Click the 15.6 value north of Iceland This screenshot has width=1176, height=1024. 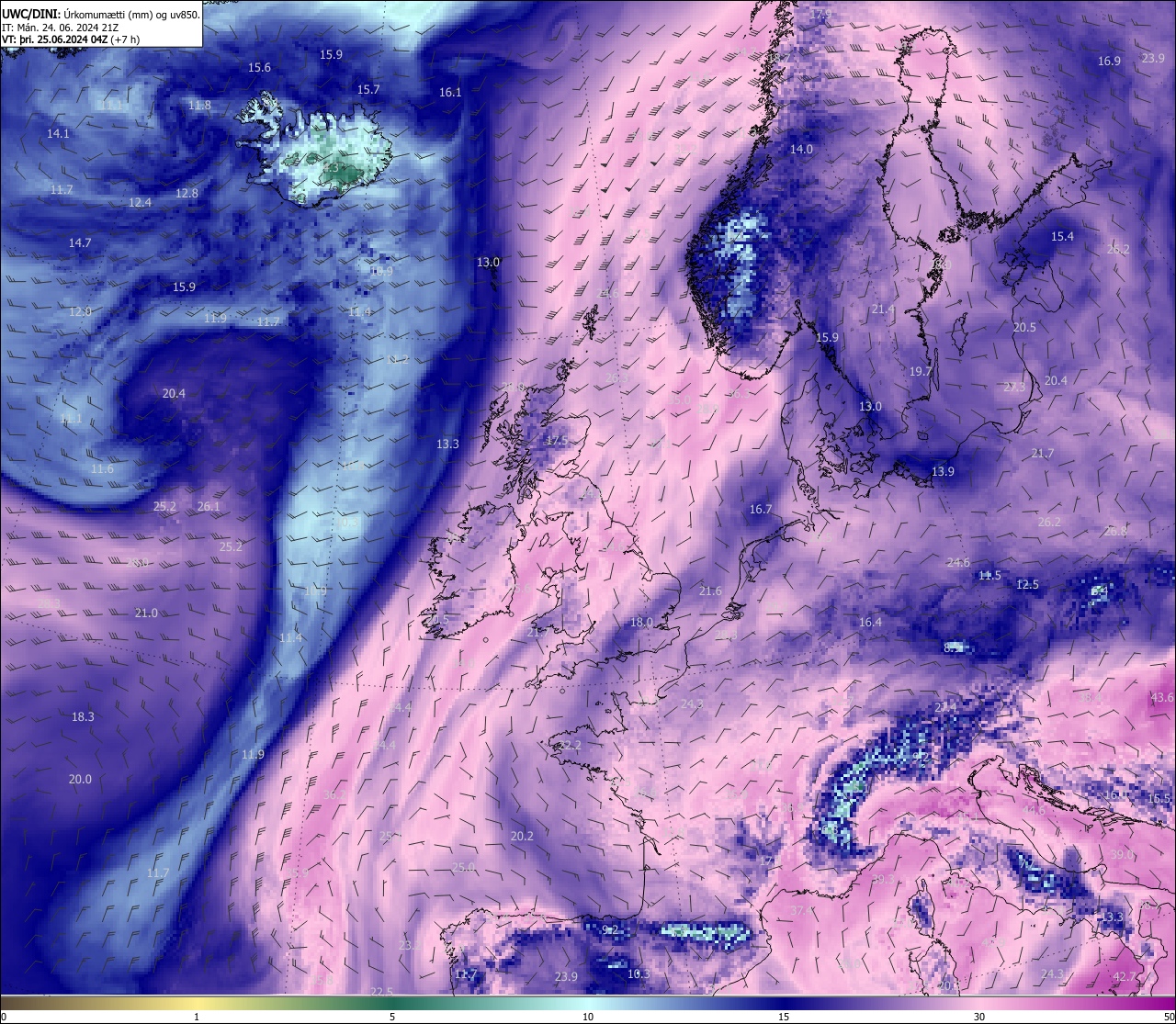(260, 68)
